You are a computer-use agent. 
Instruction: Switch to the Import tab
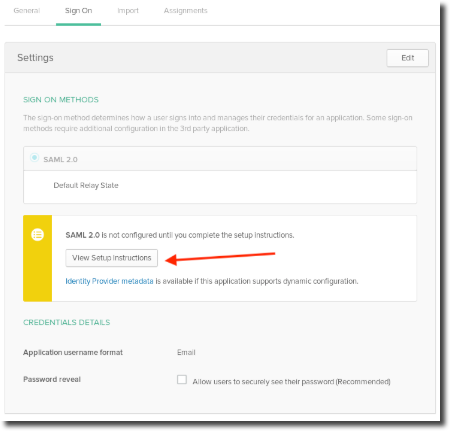pos(128,11)
